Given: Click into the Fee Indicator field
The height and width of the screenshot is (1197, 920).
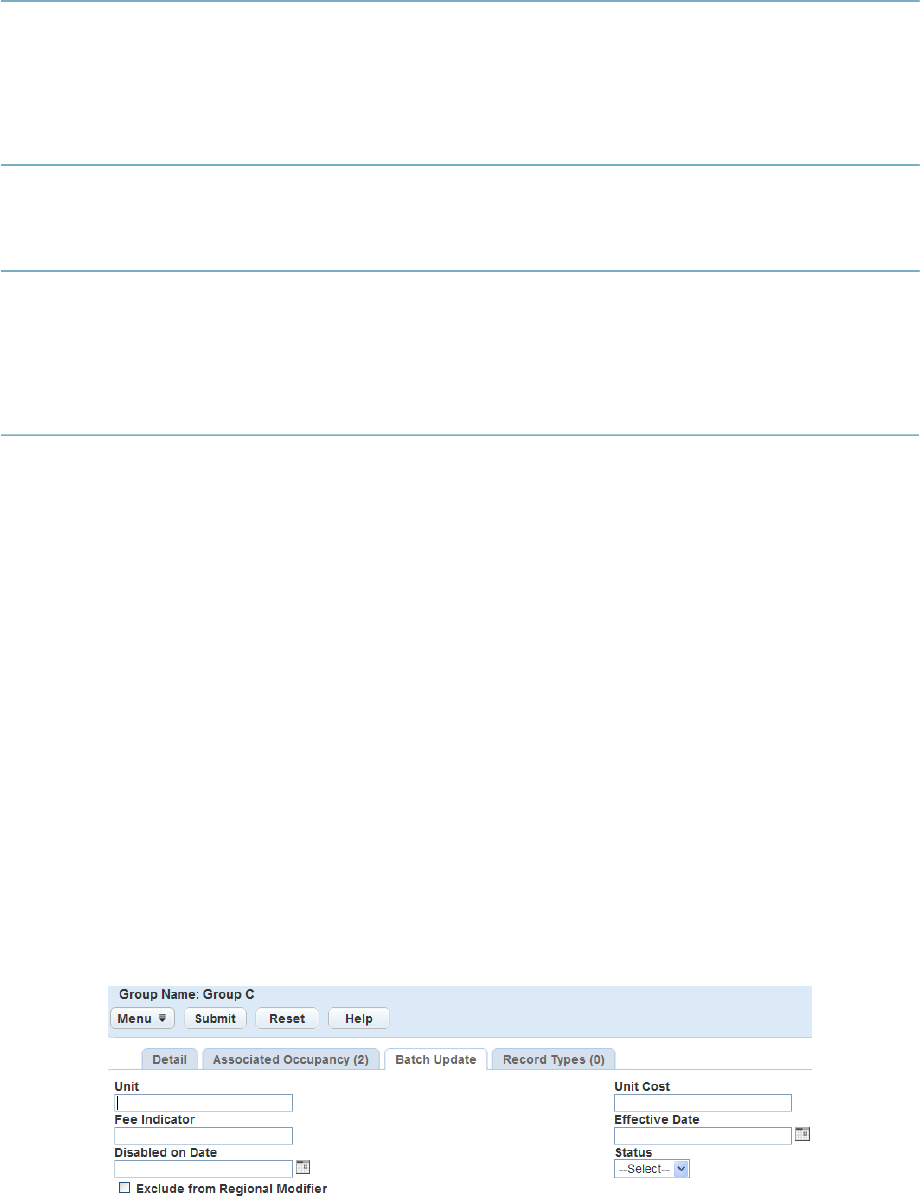Looking at the screenshot, I should click(204, 1136).
